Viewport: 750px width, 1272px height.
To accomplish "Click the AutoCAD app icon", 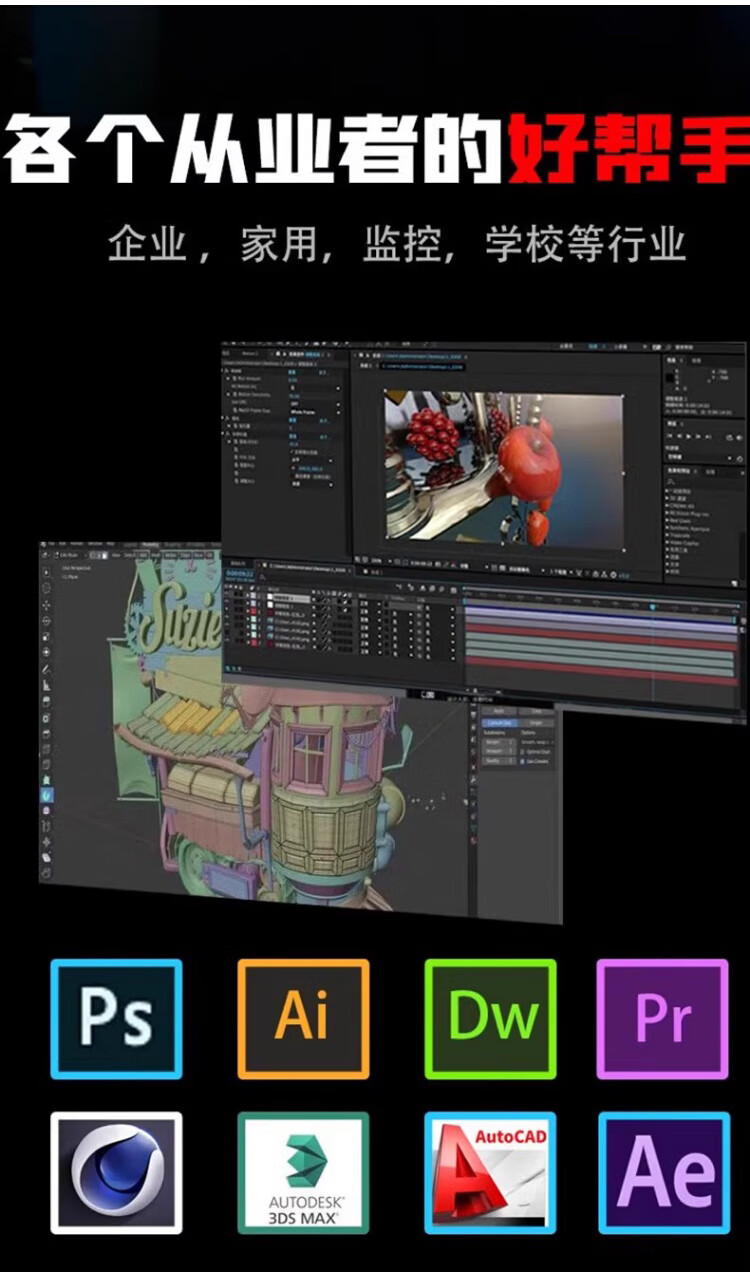I will [490, 1173].
